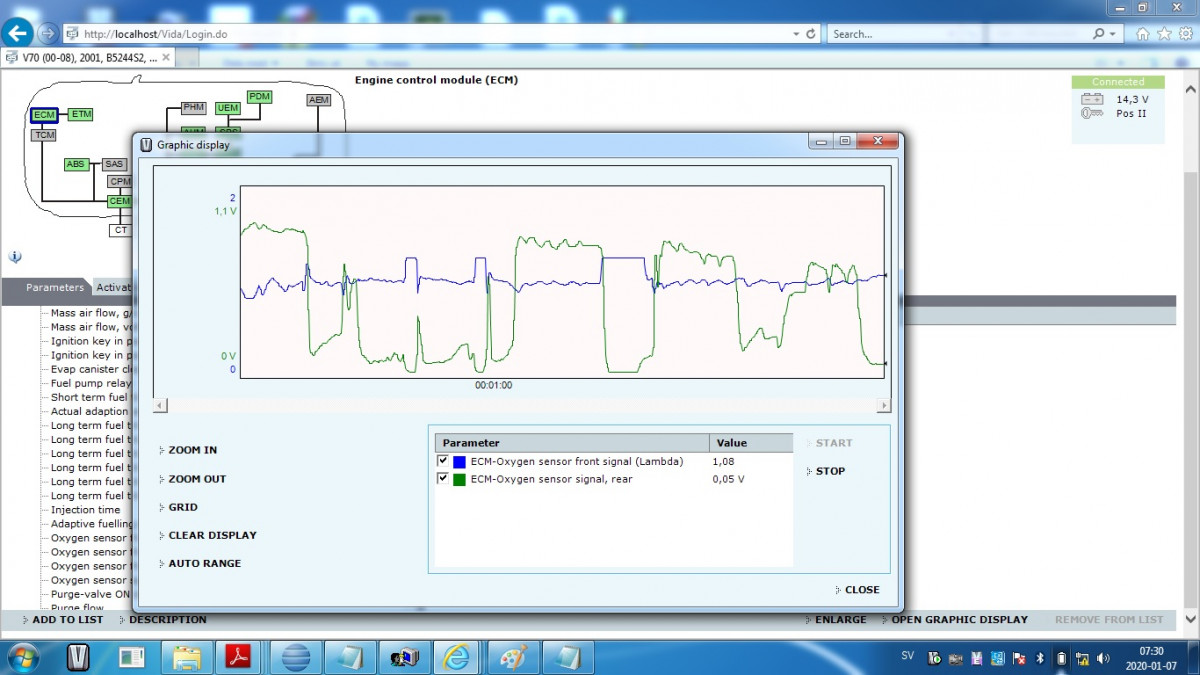Viewport: 1200px width, 675px height.
Task: Click the PDM module node
Action: [x=259, y=97]
